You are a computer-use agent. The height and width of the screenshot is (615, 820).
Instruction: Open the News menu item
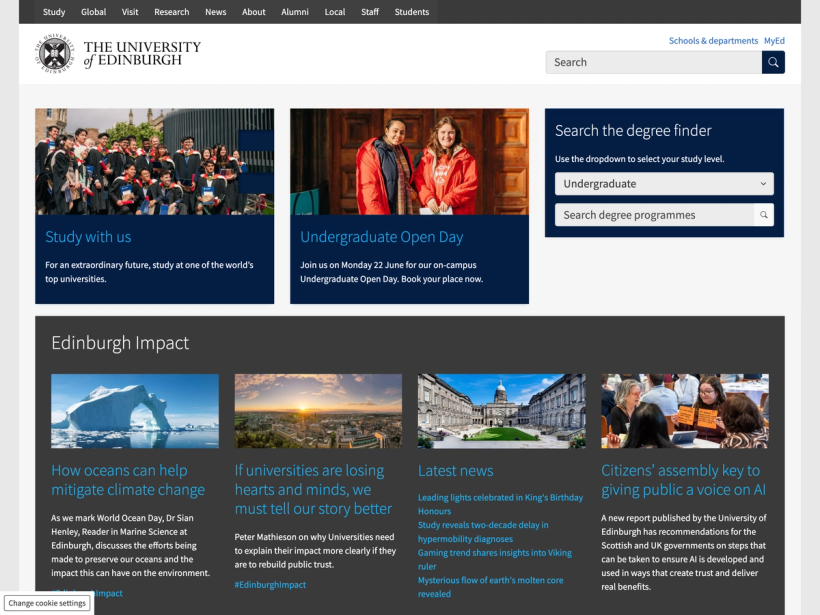[215, 12]
